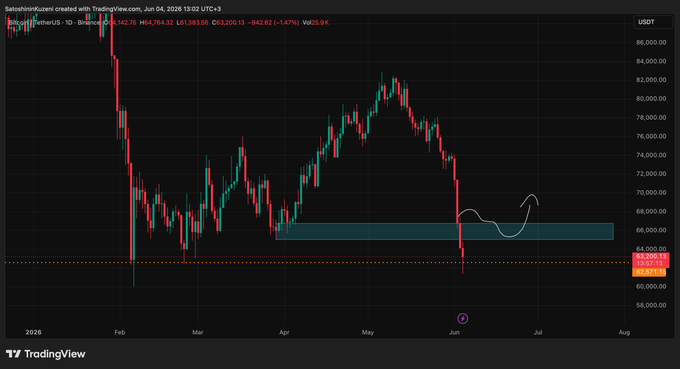Viewport: 680px width, 369px height.
Task: Click the Aug label on the time axis
Action: click(x=624, y=332)
